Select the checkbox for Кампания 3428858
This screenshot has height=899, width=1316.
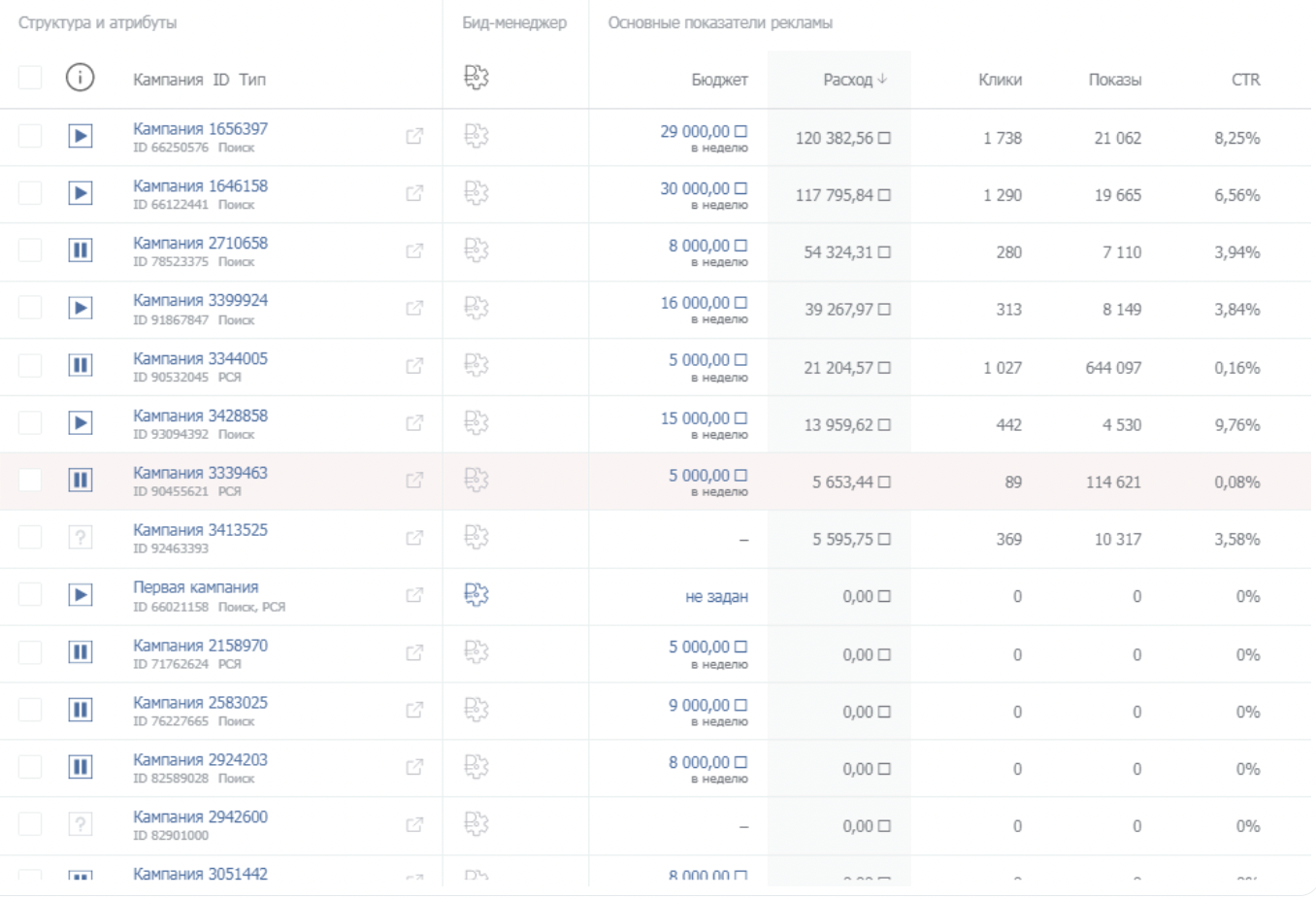(30, 422)
